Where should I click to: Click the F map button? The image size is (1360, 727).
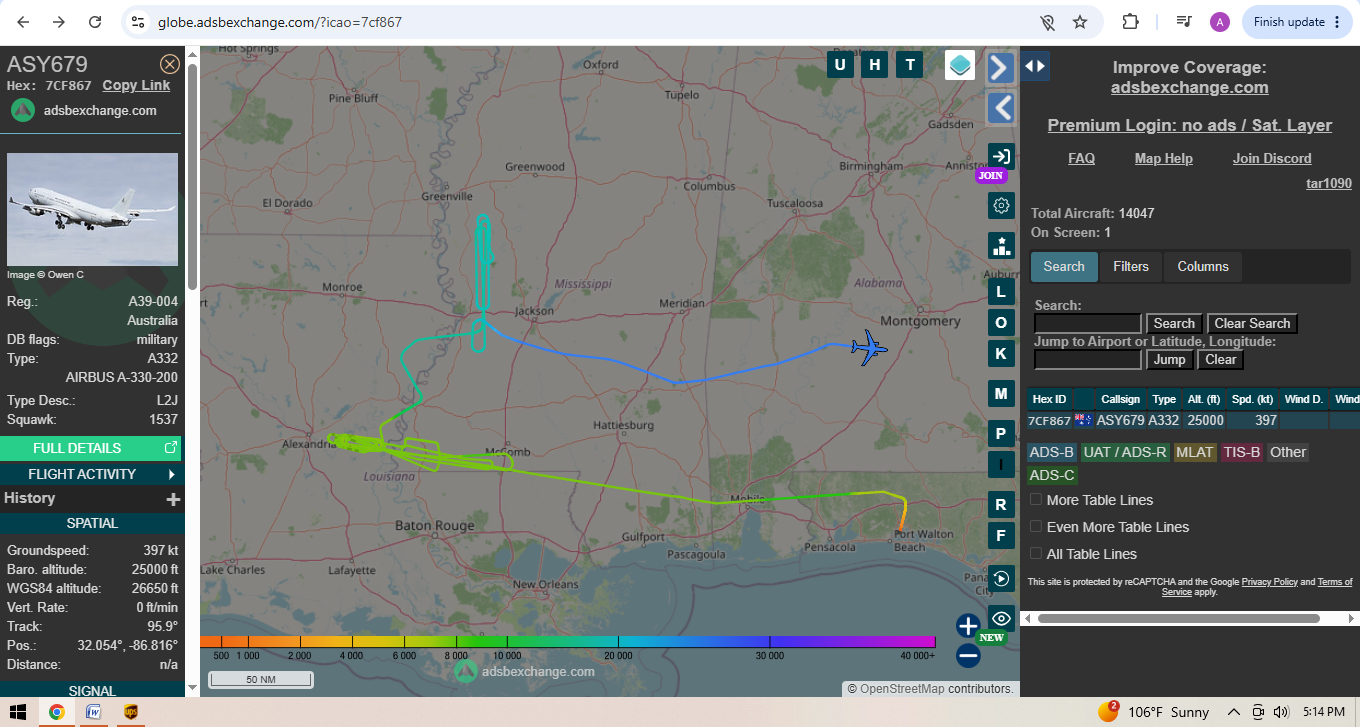1001,535
